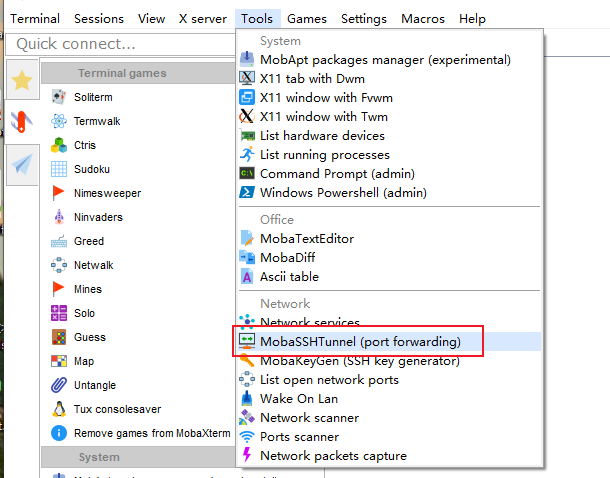Close the open Tools menu
610x478 pixels.
tap(257, 19)
